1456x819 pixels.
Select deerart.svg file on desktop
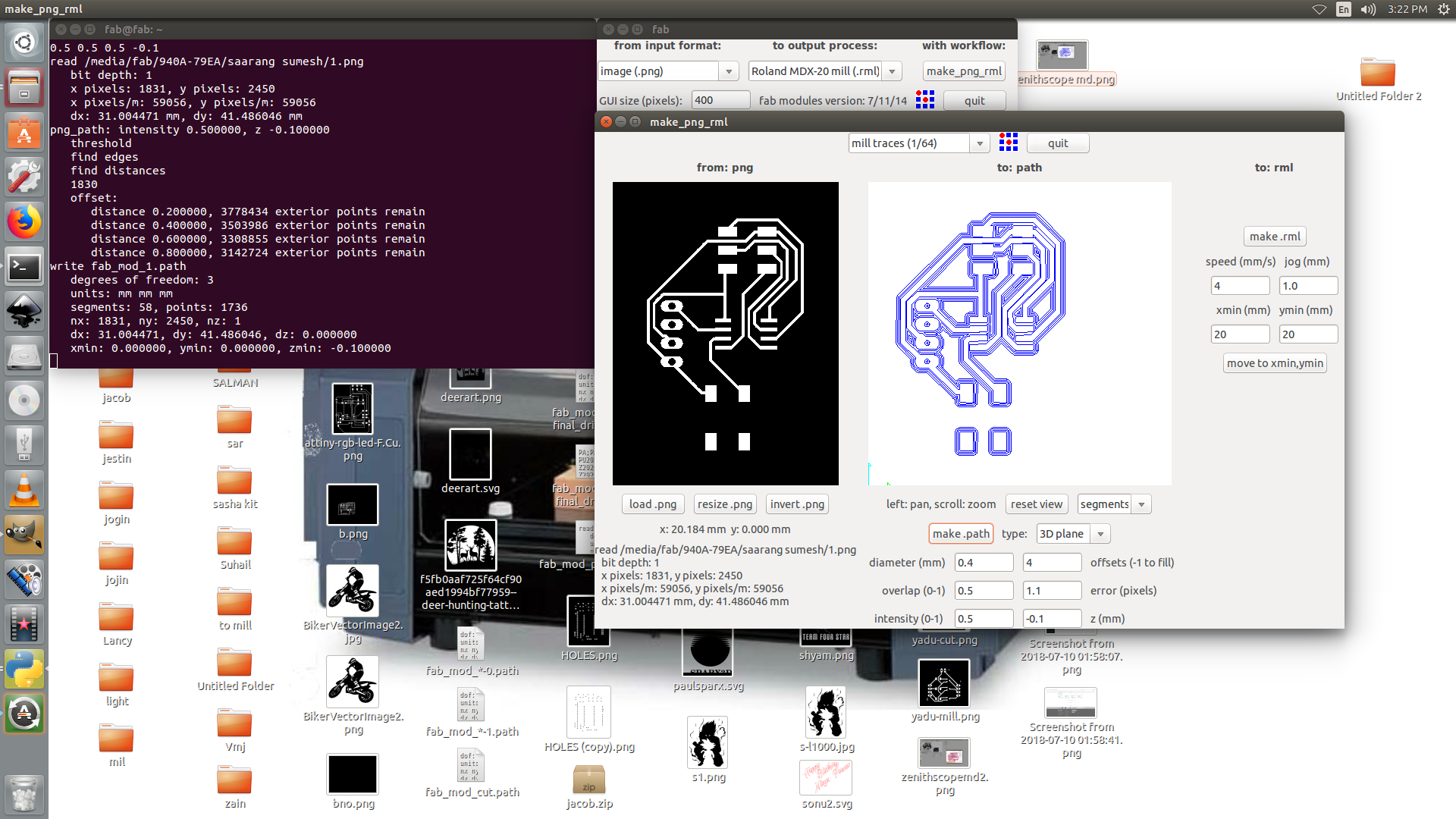[x=470, y=461]
